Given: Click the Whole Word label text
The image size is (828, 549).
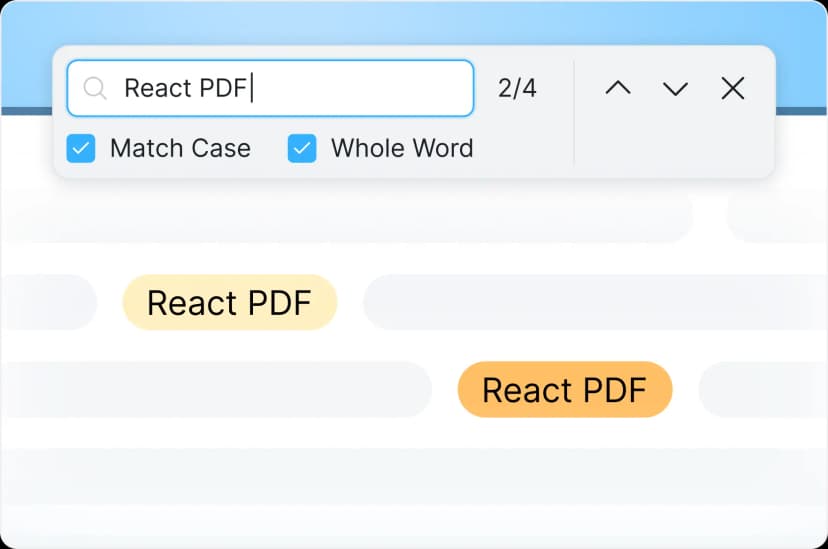Looking at the screenshot, I should [x=402, y=148].
